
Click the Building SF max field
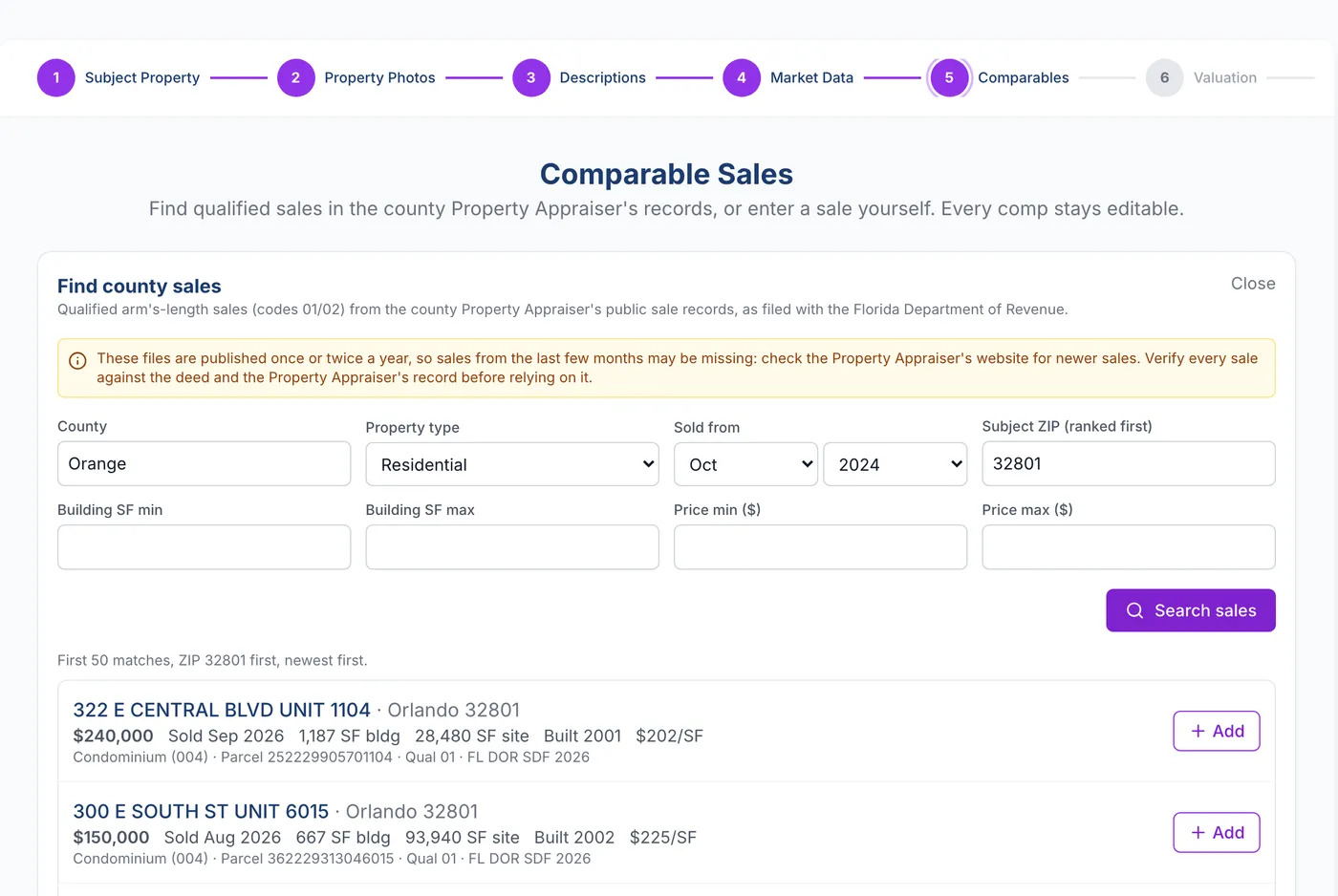512,547
